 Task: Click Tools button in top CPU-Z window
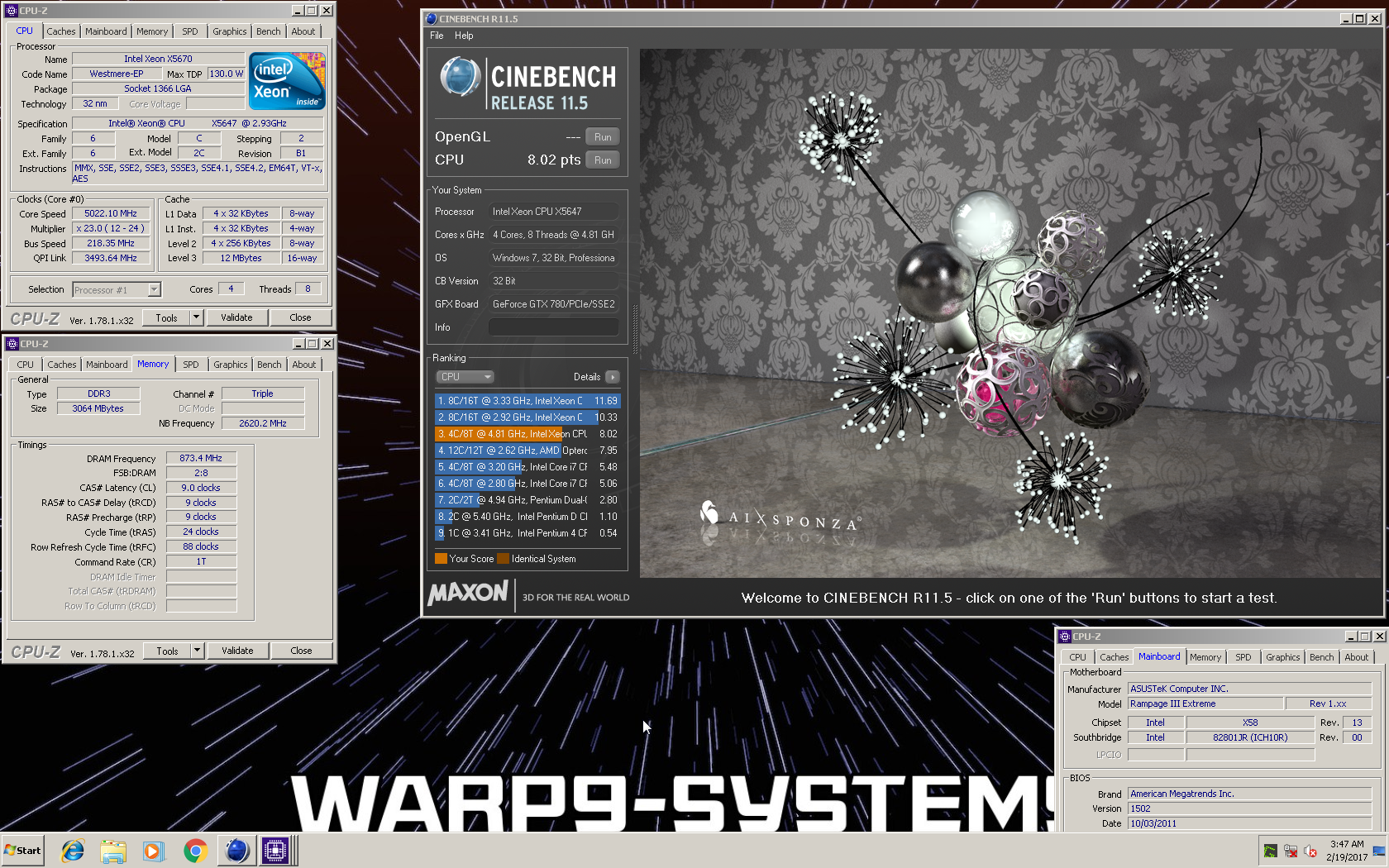tap(167, 317)
